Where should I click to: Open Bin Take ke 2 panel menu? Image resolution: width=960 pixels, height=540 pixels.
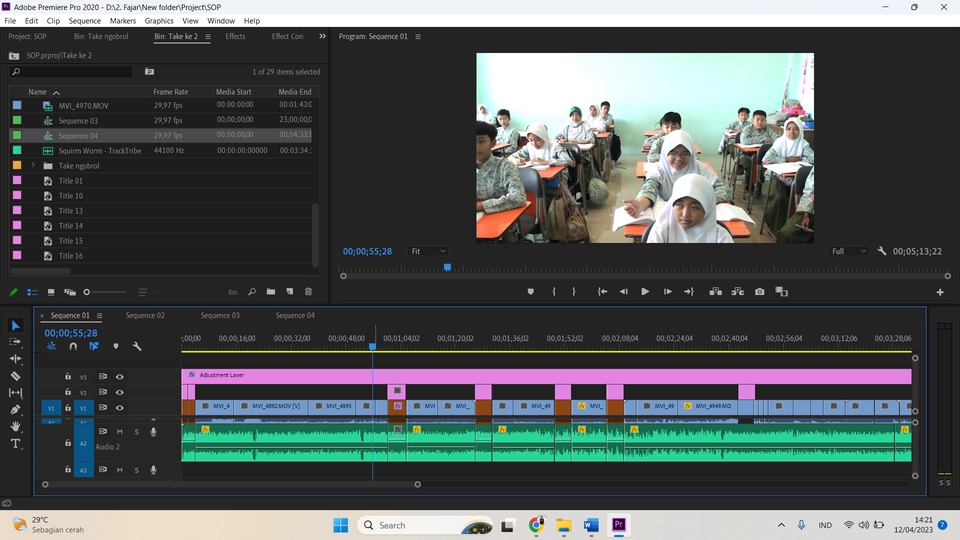208,37
